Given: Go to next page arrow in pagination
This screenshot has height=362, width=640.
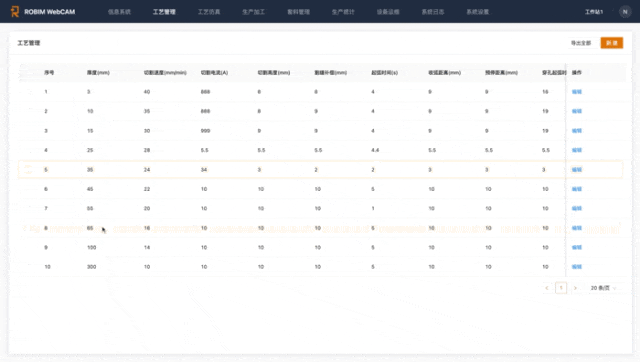Looking at the screenshot, I should [575, 288].
